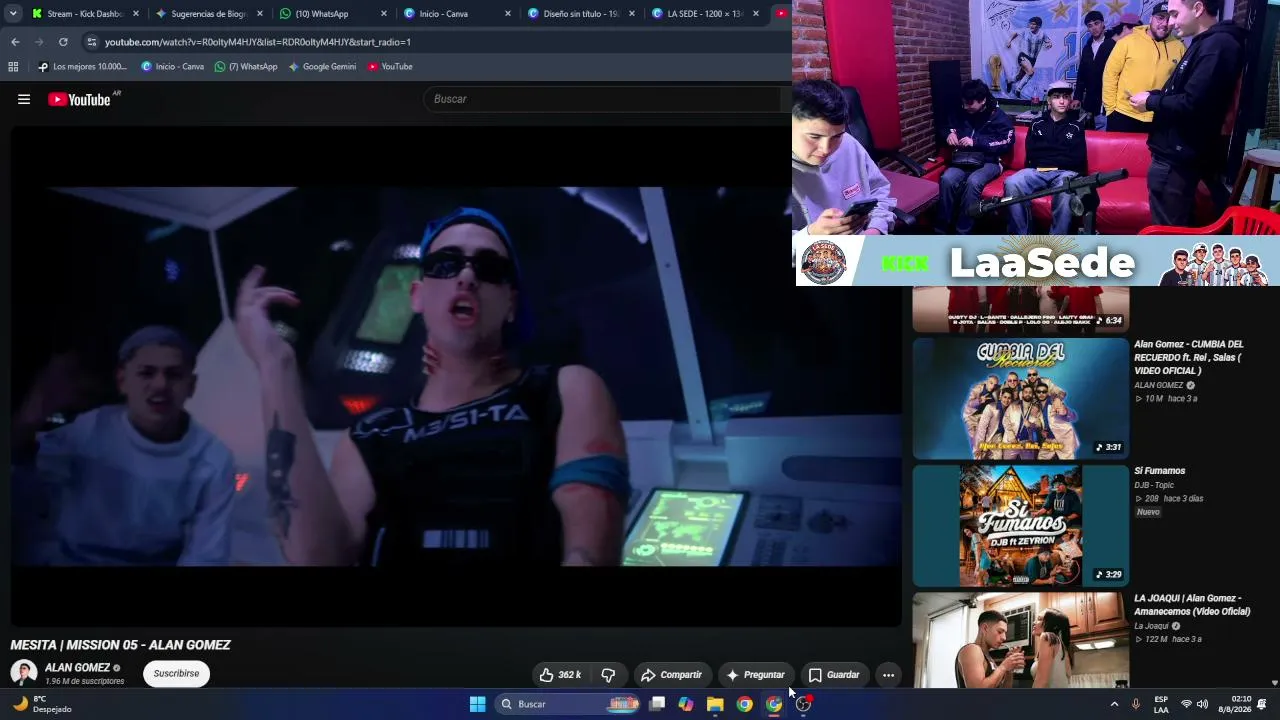Switch to the Inicio - Canva tab
Screen dimensions: 1280x720
click(x=457, y=14)
